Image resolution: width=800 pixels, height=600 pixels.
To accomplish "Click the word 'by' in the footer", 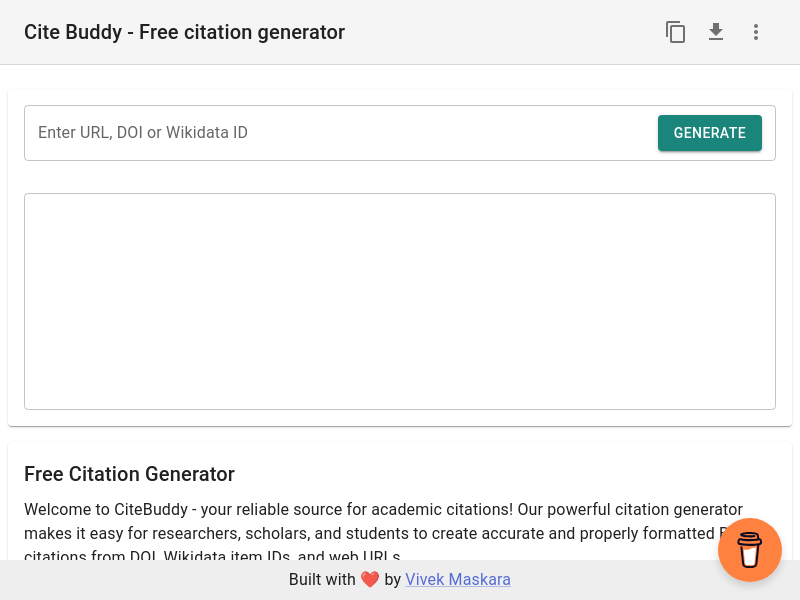I will 392,580.
